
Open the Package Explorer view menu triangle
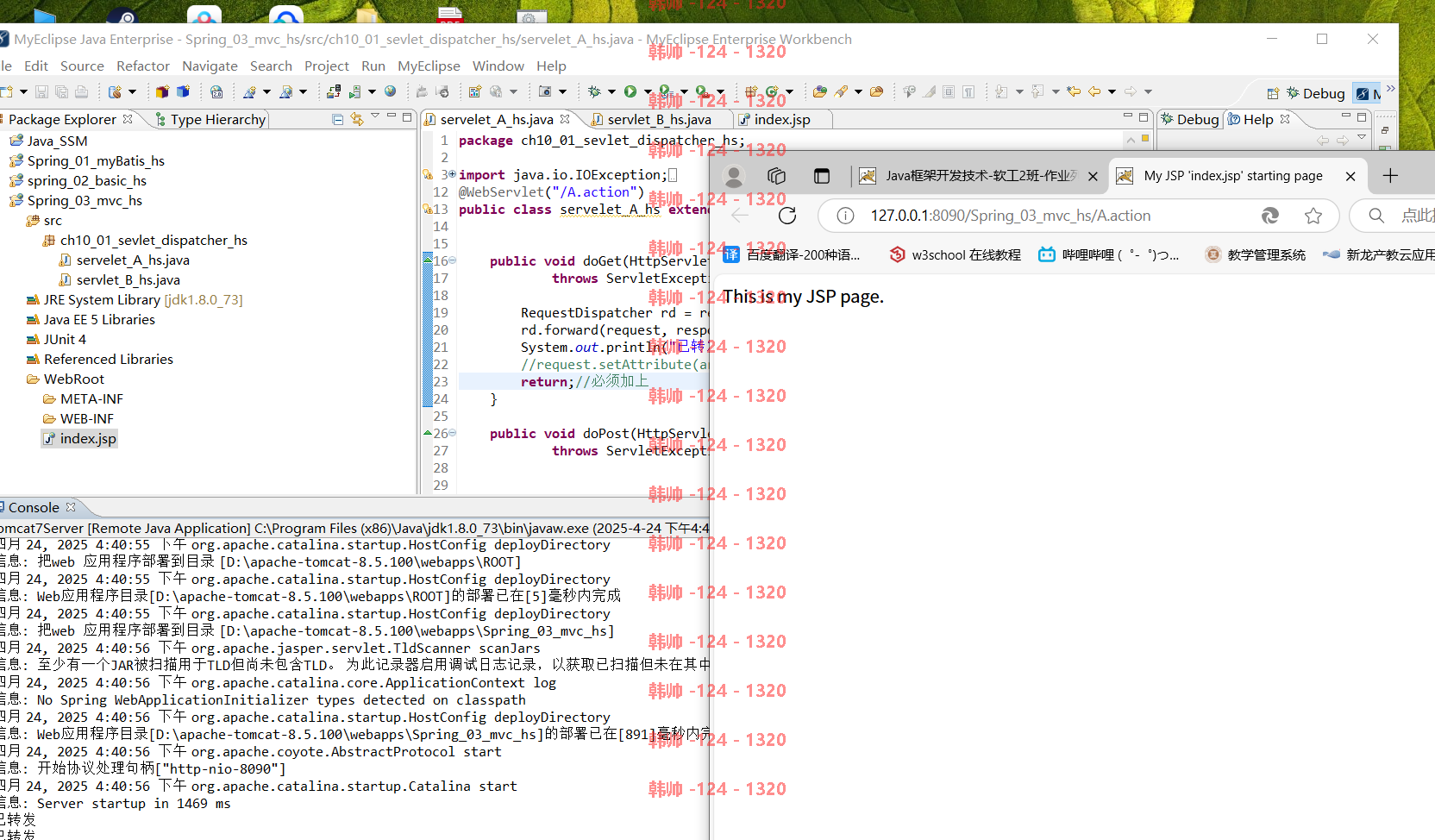[375, 116]
